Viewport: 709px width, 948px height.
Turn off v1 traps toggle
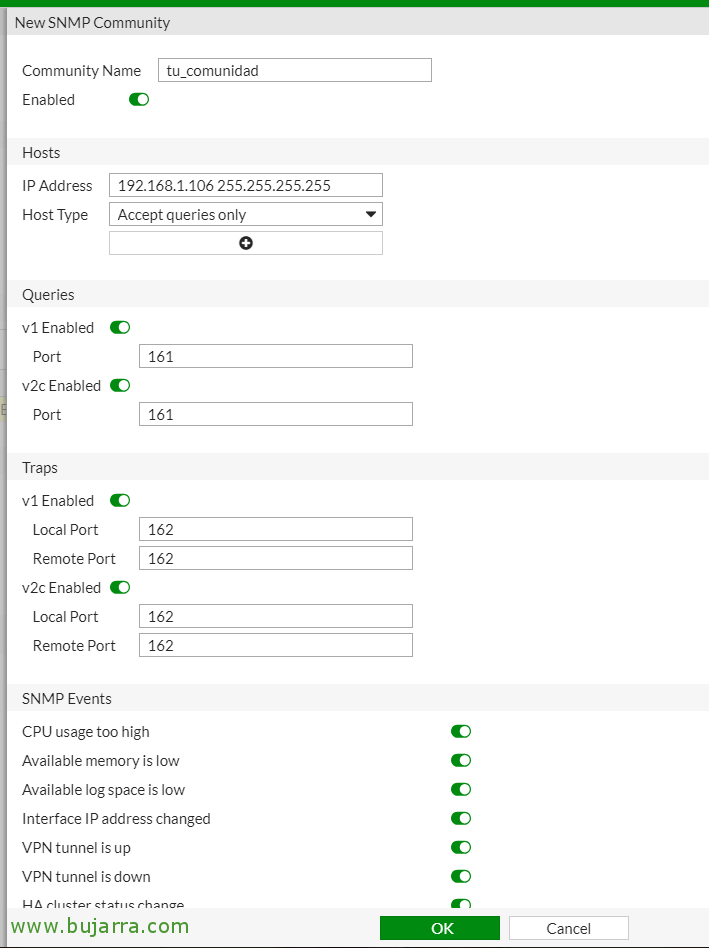point(120,500)
